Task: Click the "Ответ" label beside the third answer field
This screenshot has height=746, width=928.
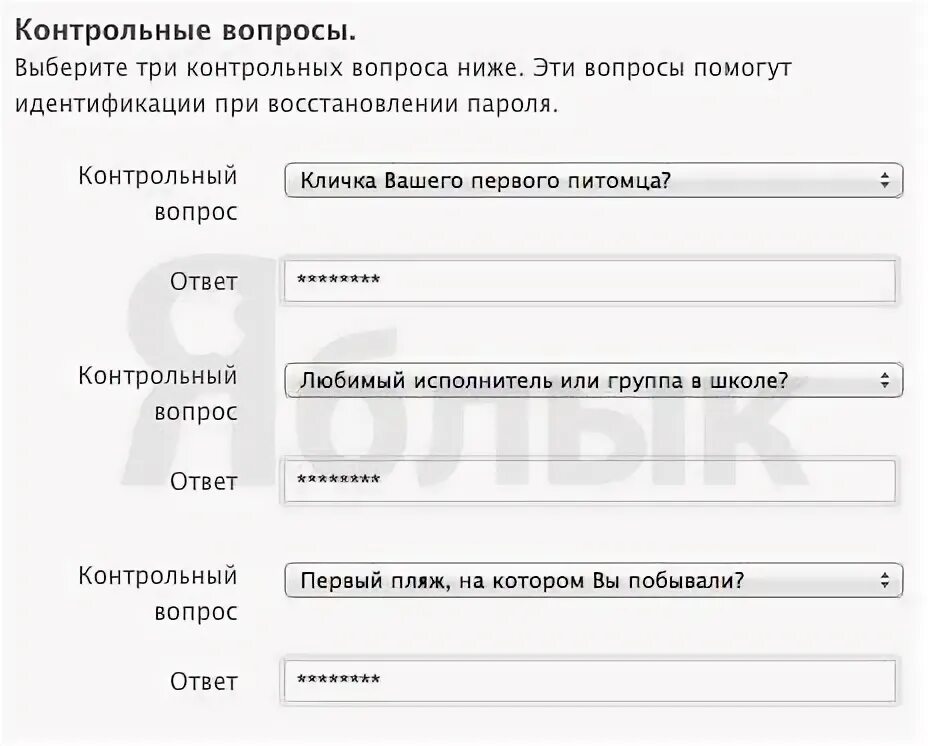Action: tap(204, 681)
